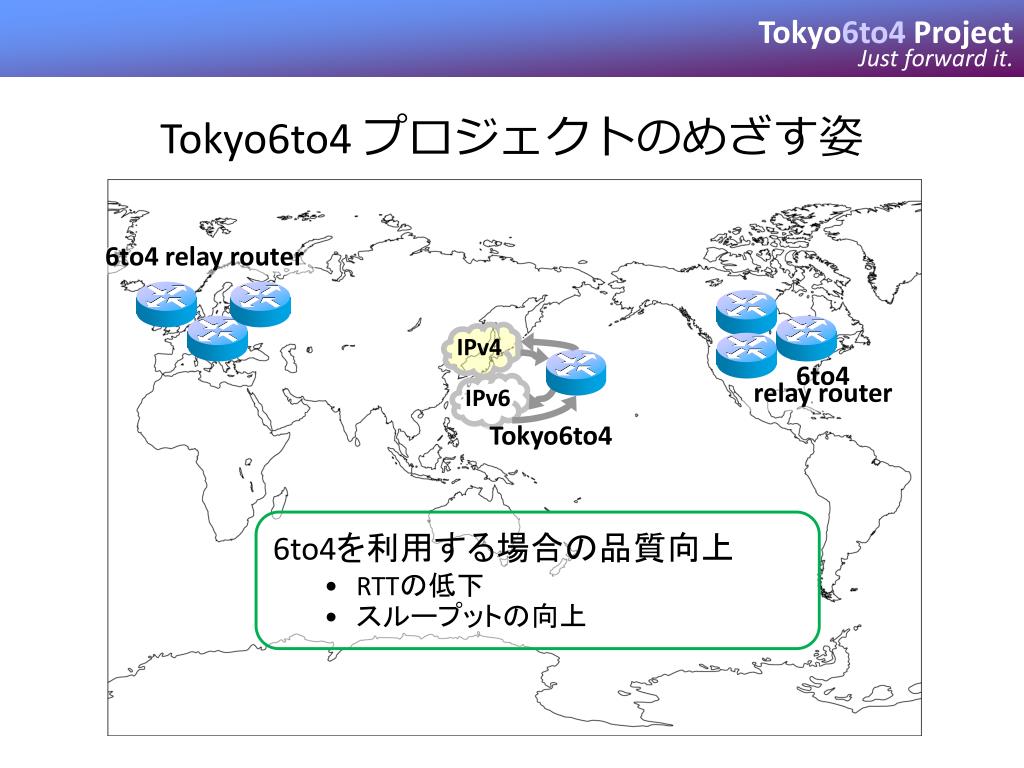Click the bullet 'スループットの向上'
Image resolution: width=1024 pixels, height=768 pixels.
click(x=470, y=616)
